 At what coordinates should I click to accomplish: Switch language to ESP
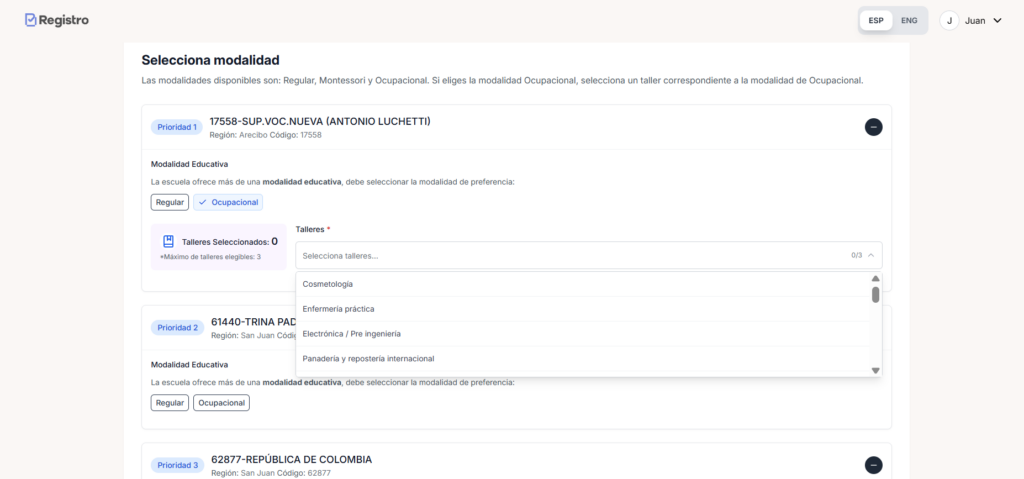[876, 20]
